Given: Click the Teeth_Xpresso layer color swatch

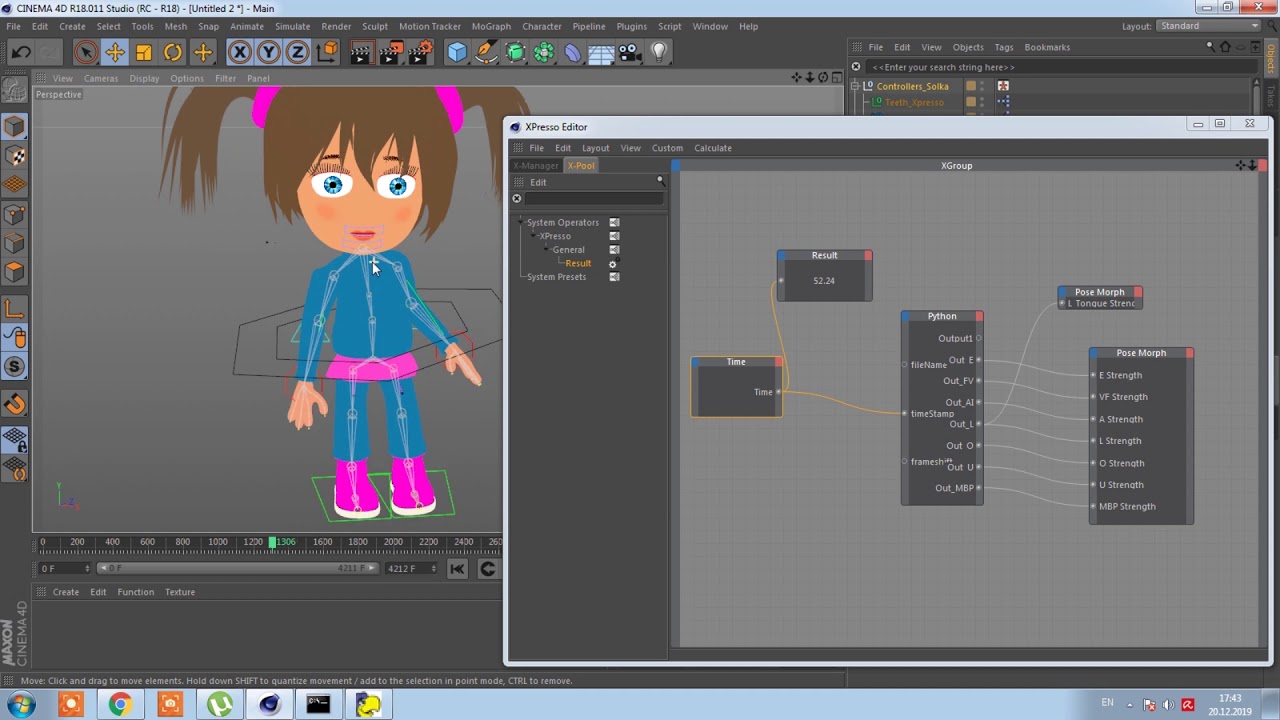Looking at the screenshot, I should 970,102.
